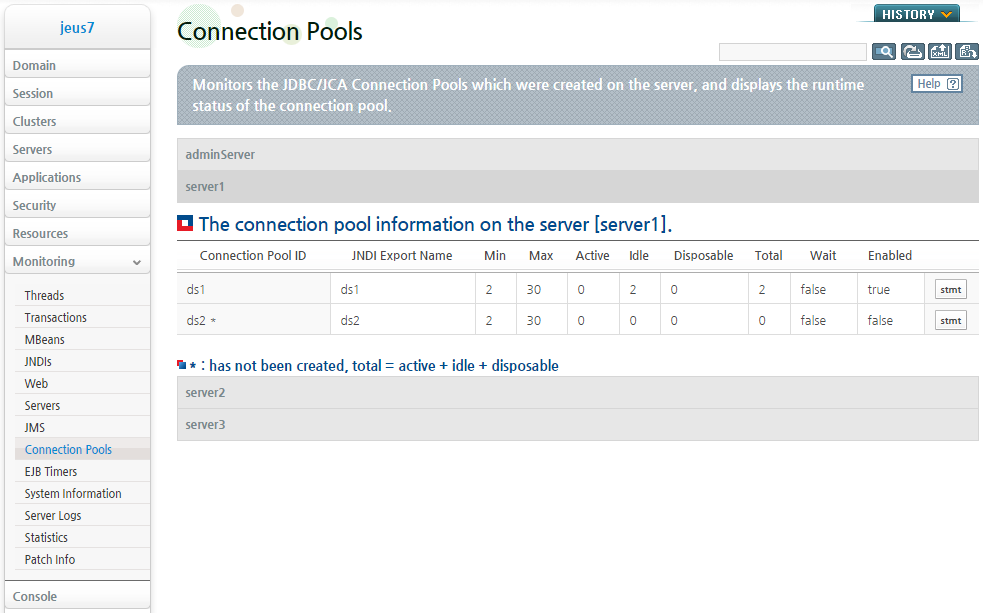Click the Enabled value false for ds2
This screenshot has height=613, width=983.
point(880,320)
